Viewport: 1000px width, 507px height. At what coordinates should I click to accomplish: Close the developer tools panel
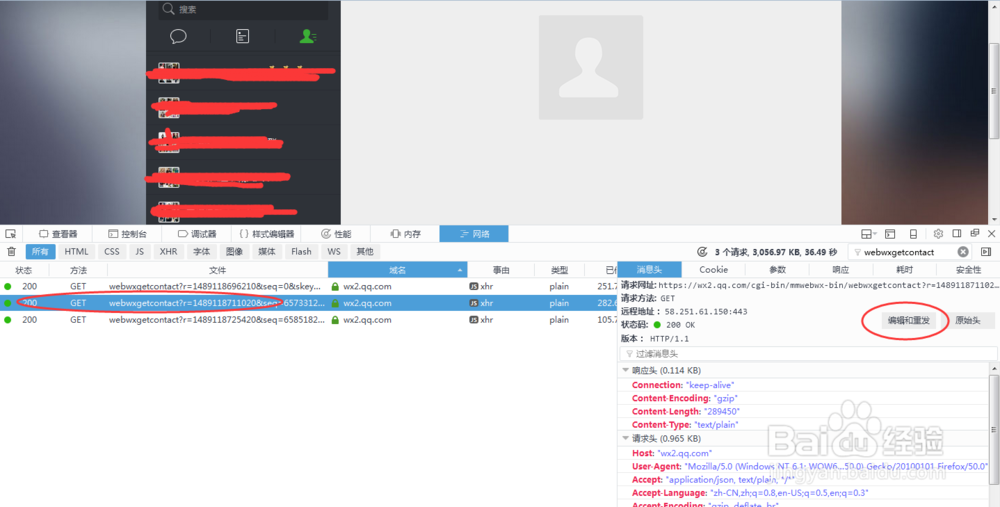(x=992, y=234)
